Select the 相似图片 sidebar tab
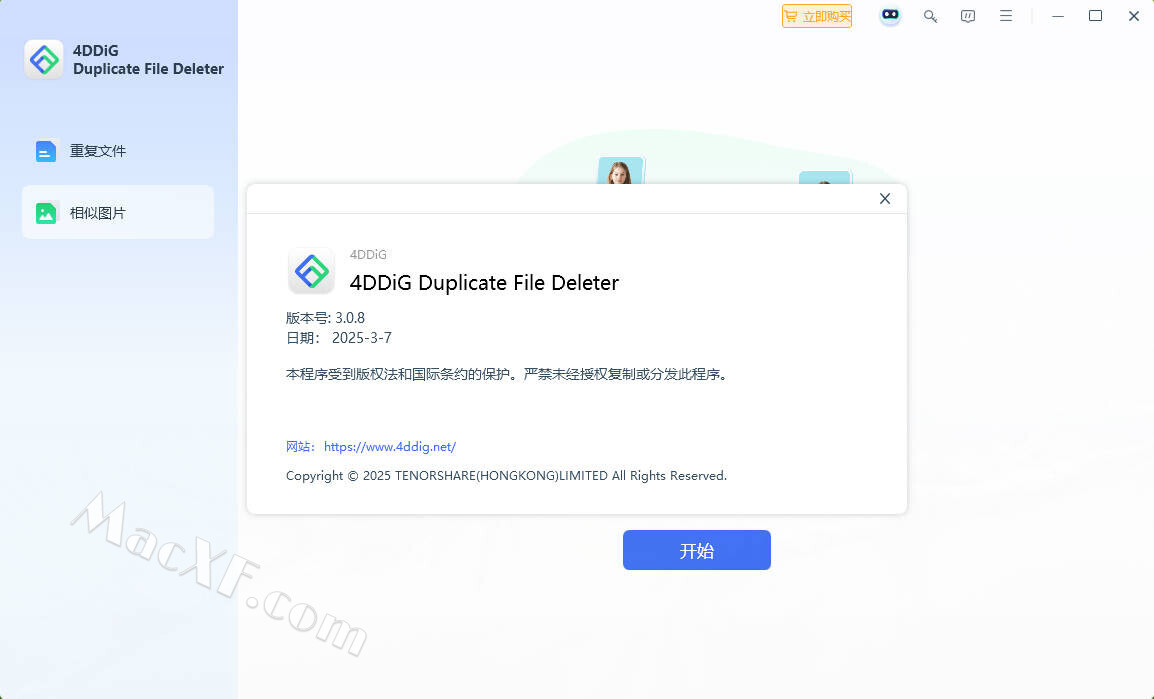1154x699 pixels. 118,212
